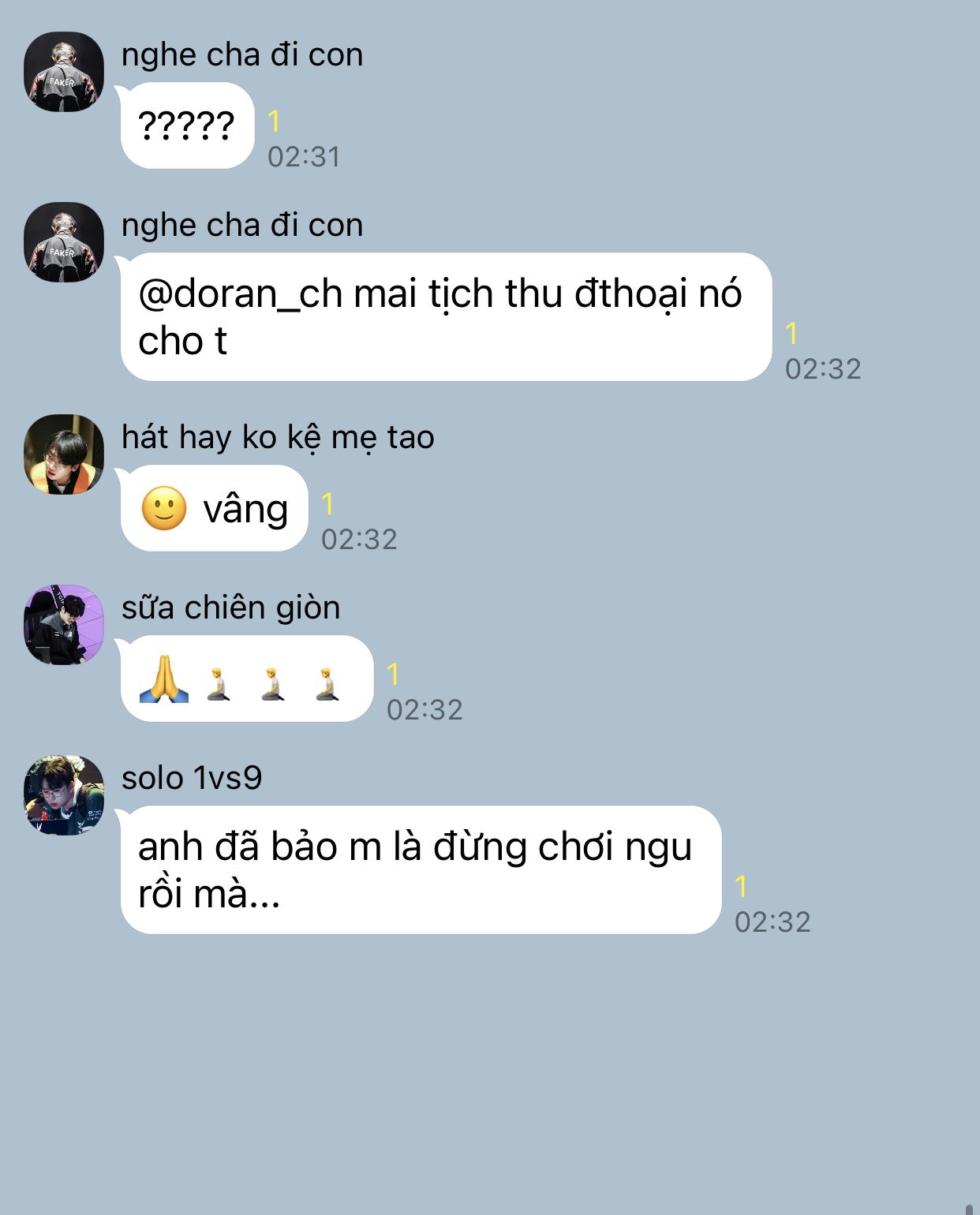Open avatar beside the "?????" message
Image resolution: width=980 pixels, height=1215 pixels.
click(64, 72)
